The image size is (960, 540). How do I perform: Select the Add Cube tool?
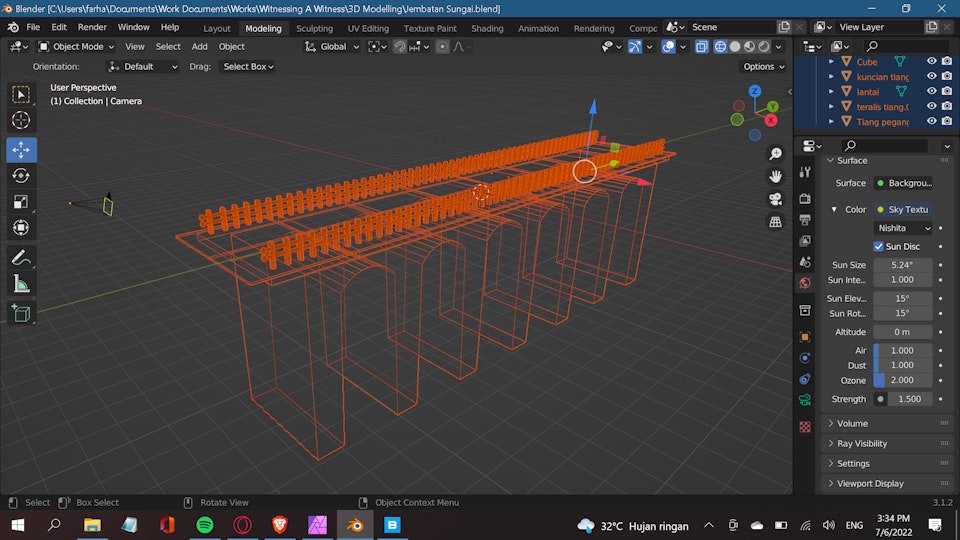point(21,313)
